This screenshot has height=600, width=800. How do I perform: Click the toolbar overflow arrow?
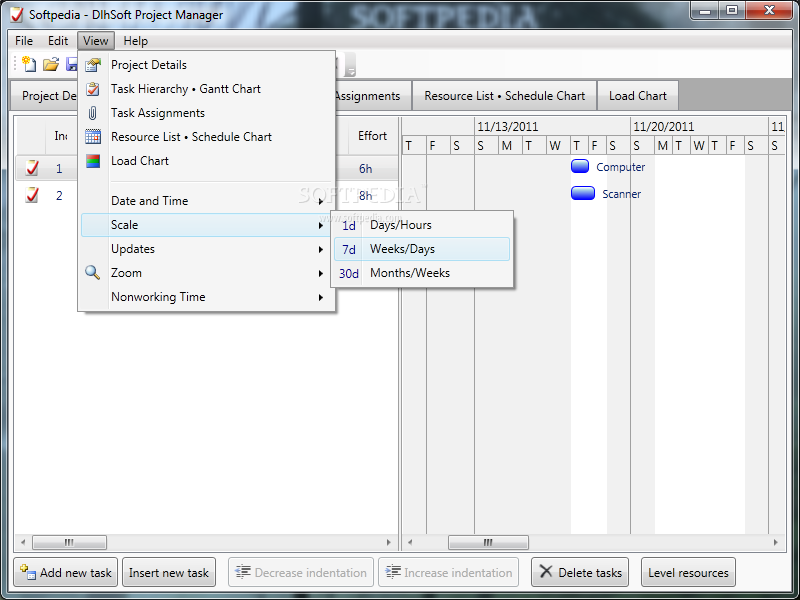coord(351,65)
